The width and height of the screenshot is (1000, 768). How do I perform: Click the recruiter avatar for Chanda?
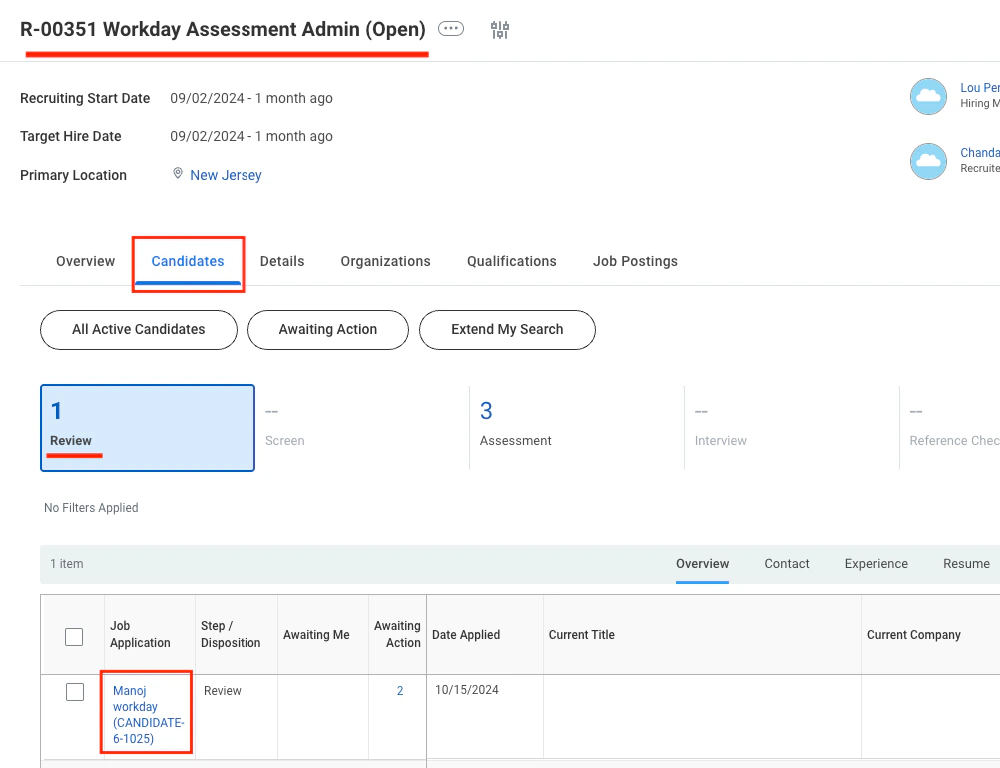click(928, 161)
